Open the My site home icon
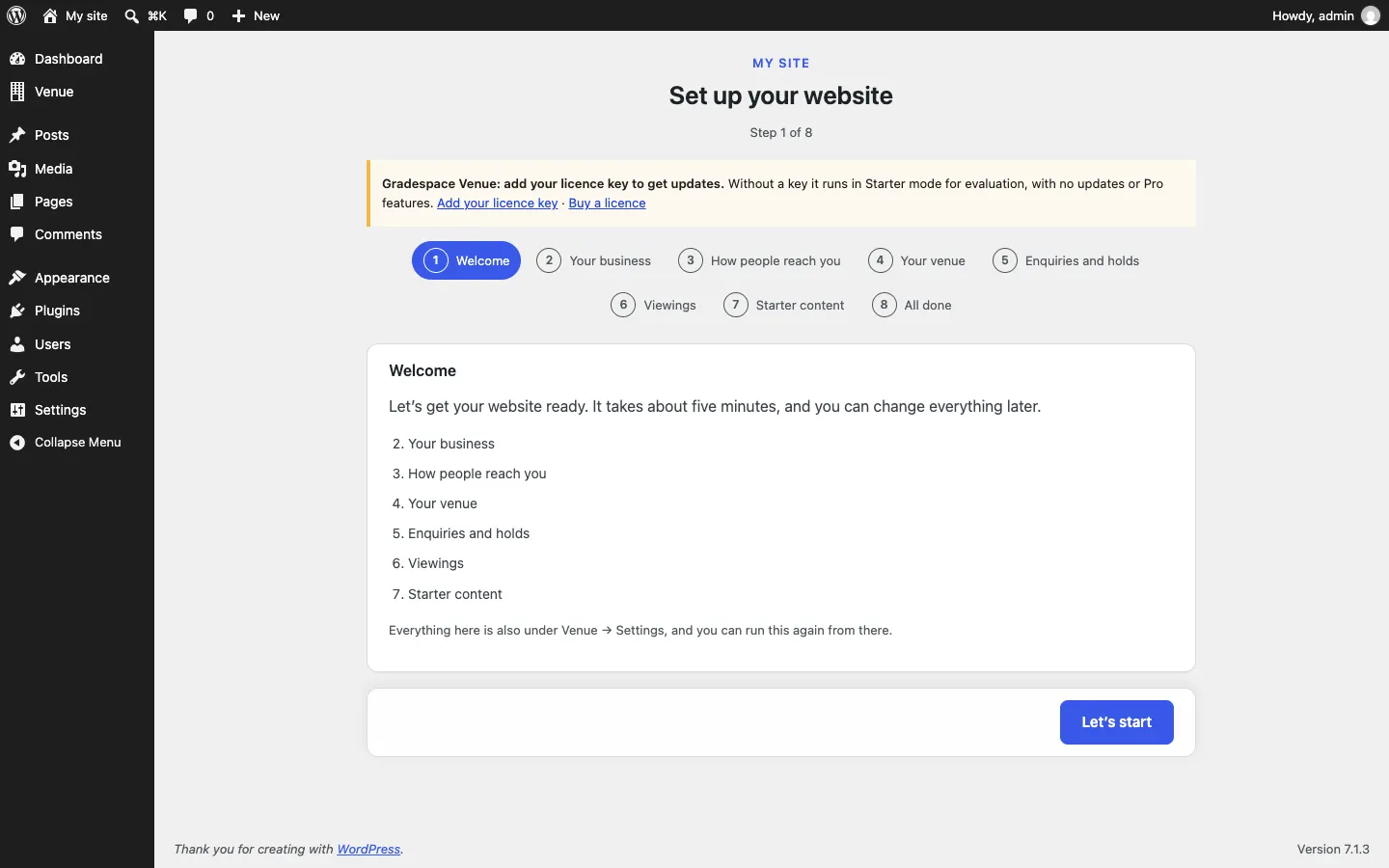1389x868 pixels. (50, 15)
